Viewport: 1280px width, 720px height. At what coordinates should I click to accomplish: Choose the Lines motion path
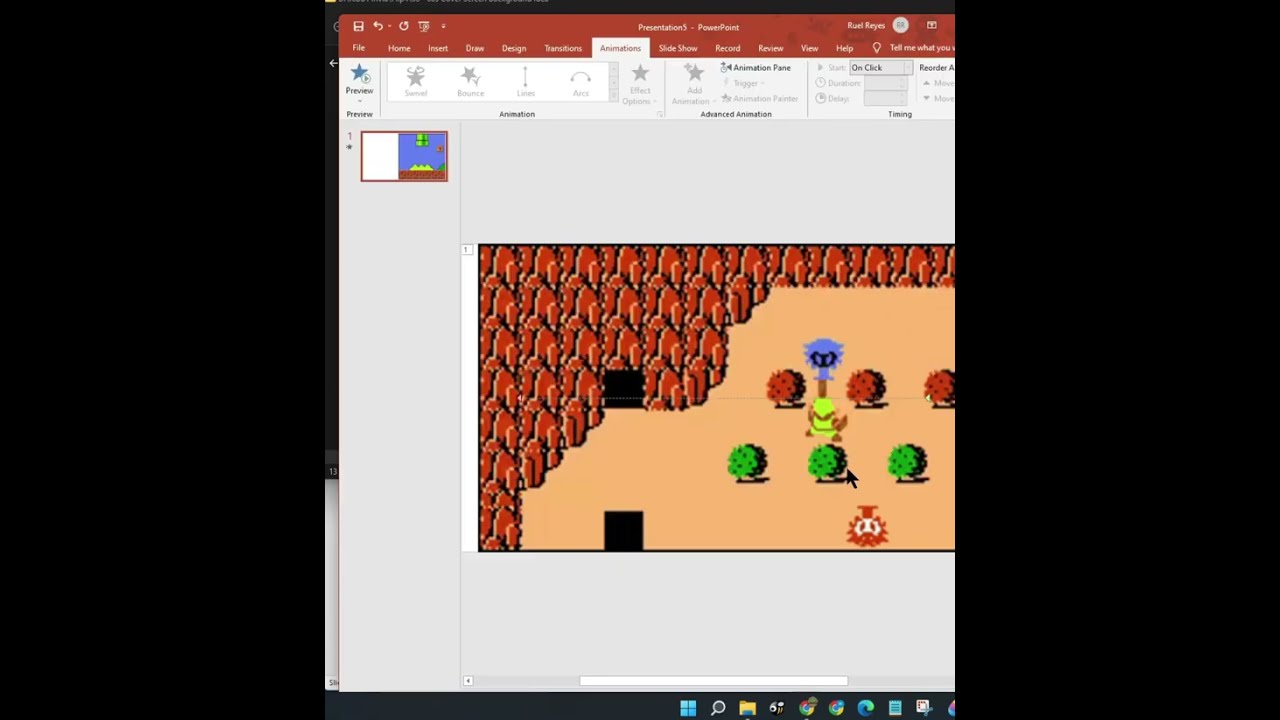[x=526, y=82]
